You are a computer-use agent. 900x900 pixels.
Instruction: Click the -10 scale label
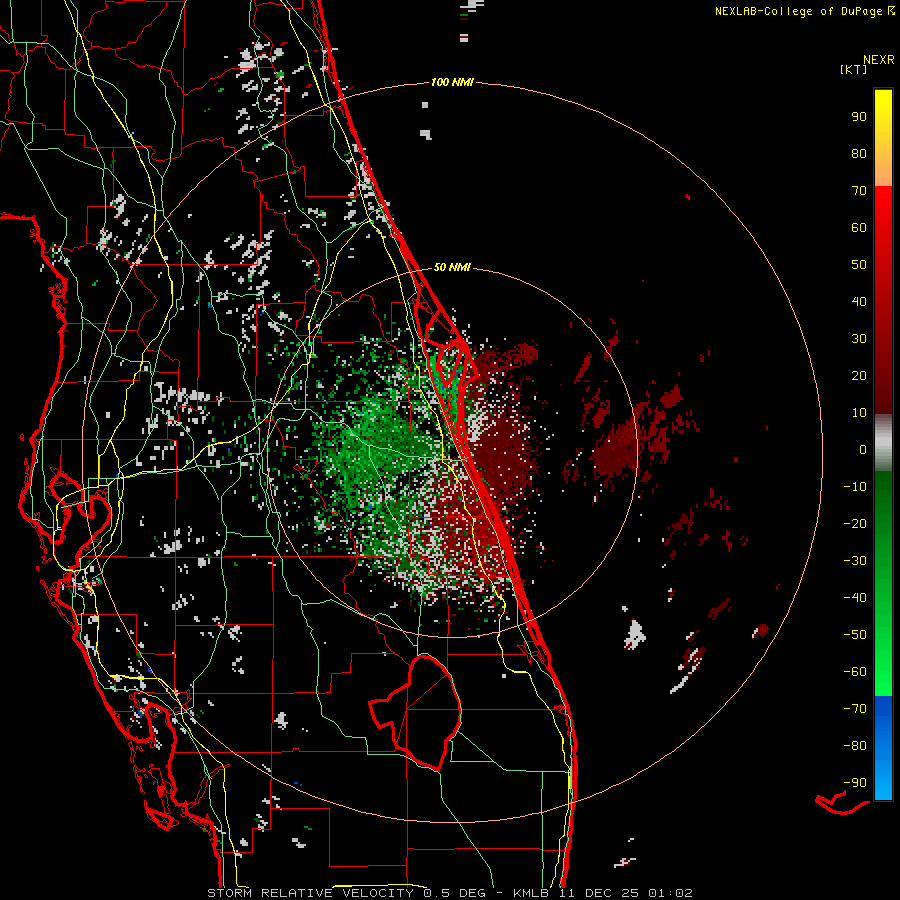pos(855,487)
